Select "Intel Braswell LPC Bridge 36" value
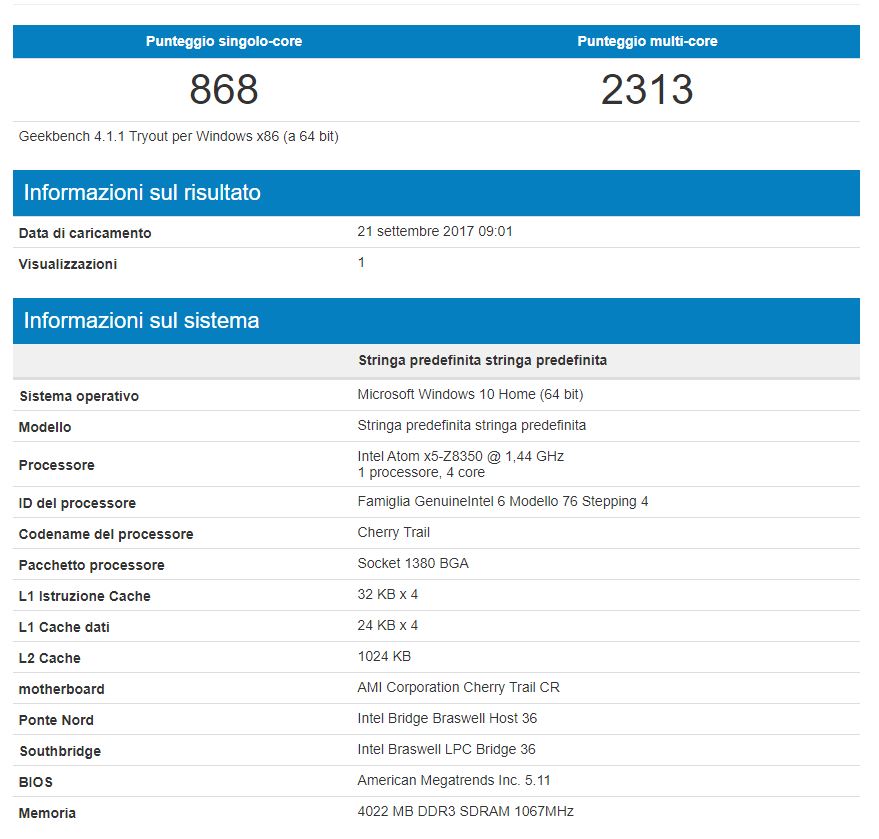This screenshot has width=879, height=839. click(x=447, y=749)
